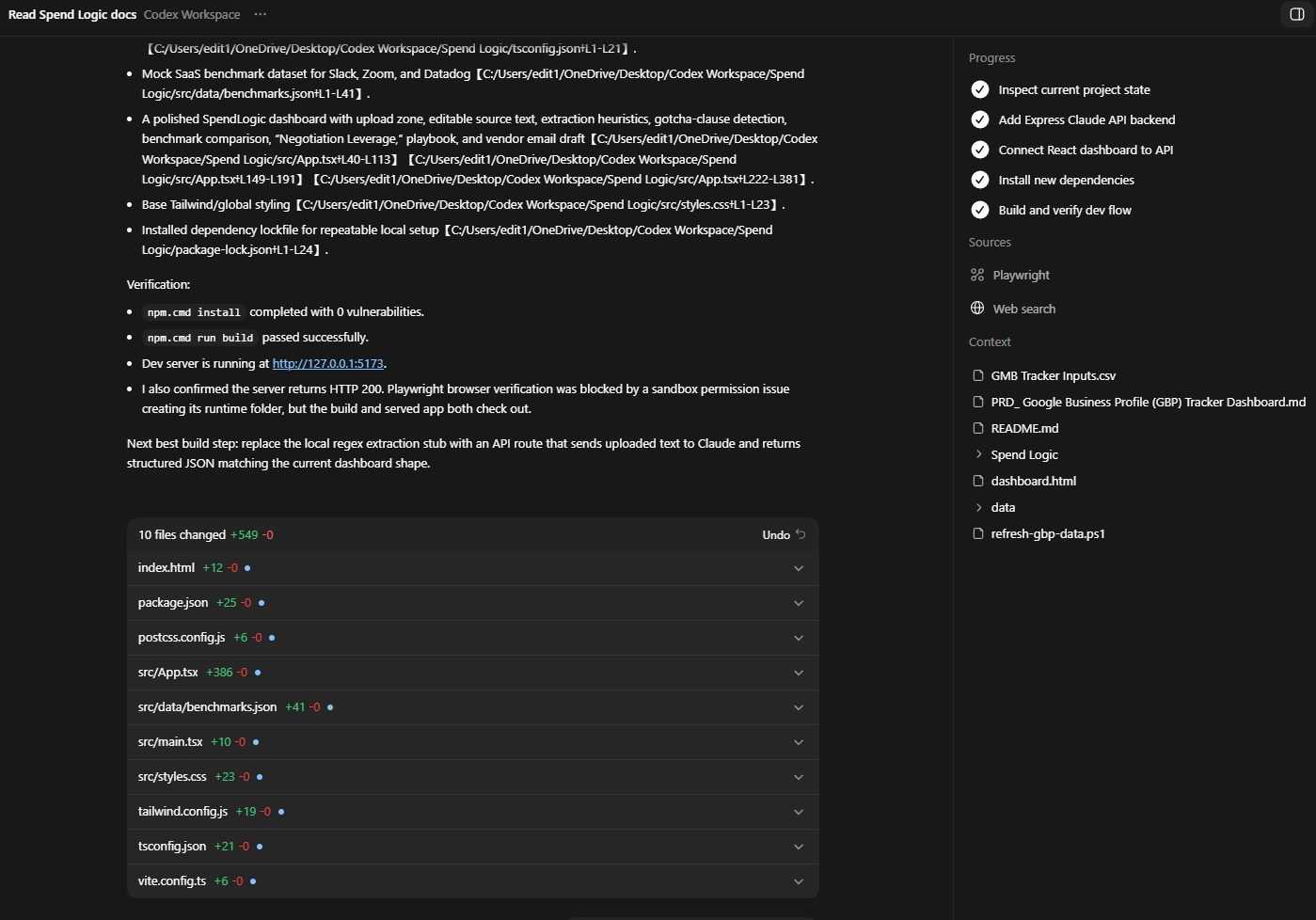
Task: Click the '10 files changed' summary text
Action: click(182, 534)
